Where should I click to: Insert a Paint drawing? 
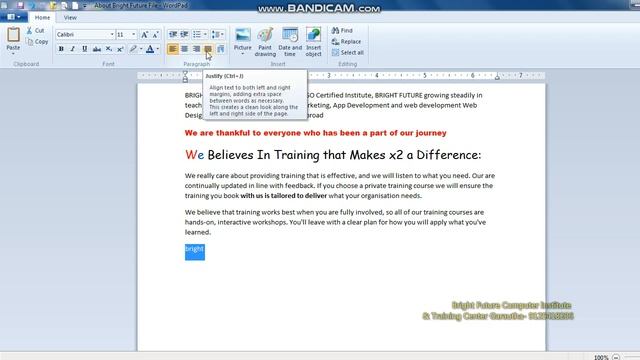(265, 42)
